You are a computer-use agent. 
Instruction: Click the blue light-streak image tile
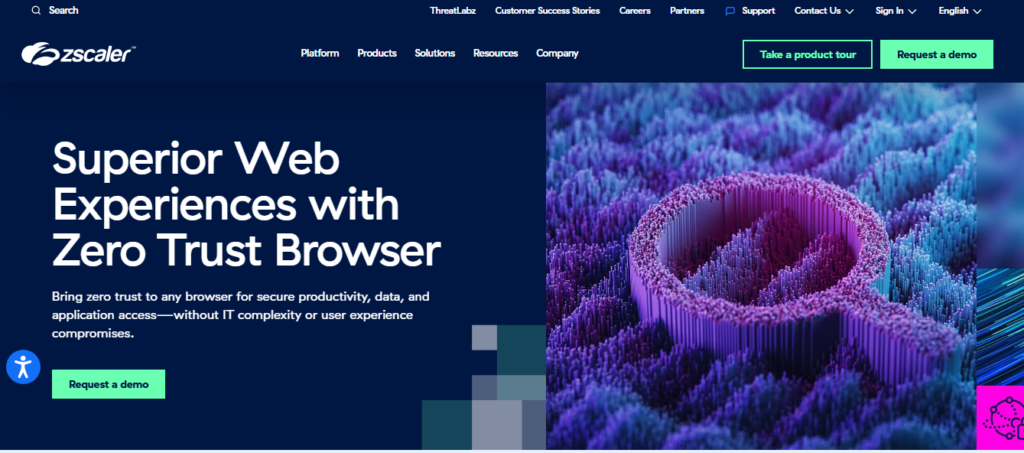click(1000, 326)
